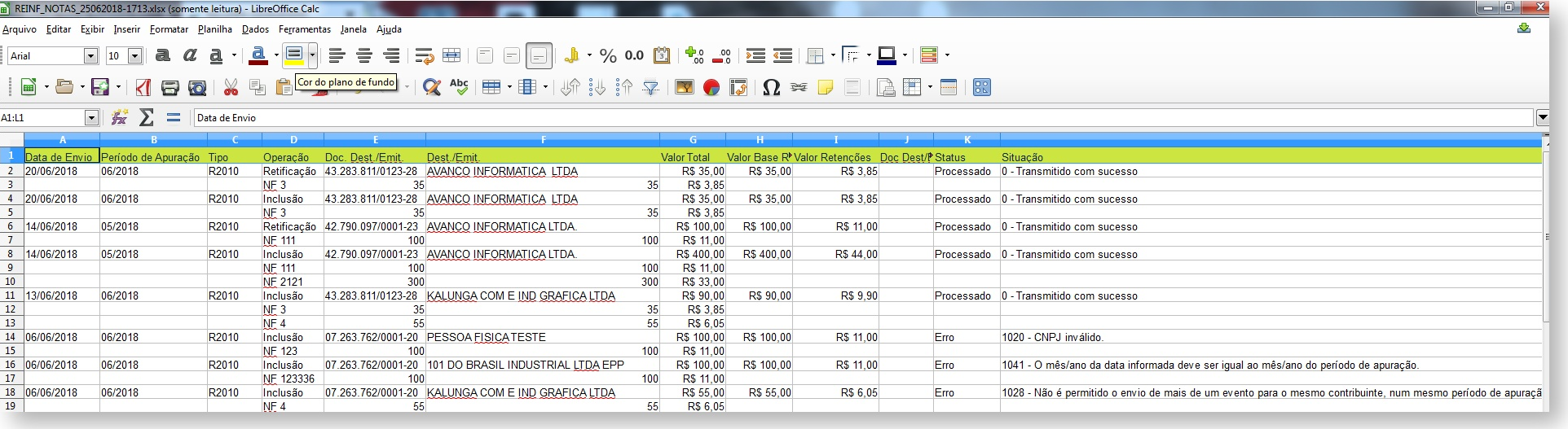Click the Sum sigma icon in formula bar

tap(147, 117)
